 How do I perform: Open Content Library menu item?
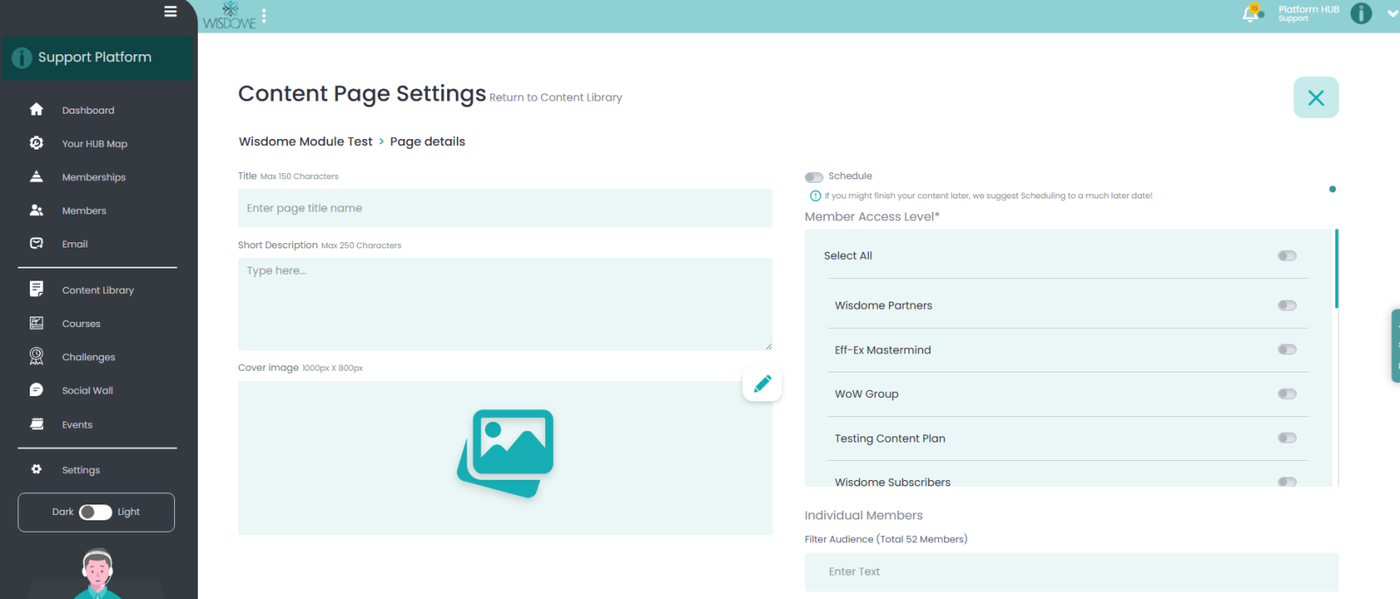98,290
